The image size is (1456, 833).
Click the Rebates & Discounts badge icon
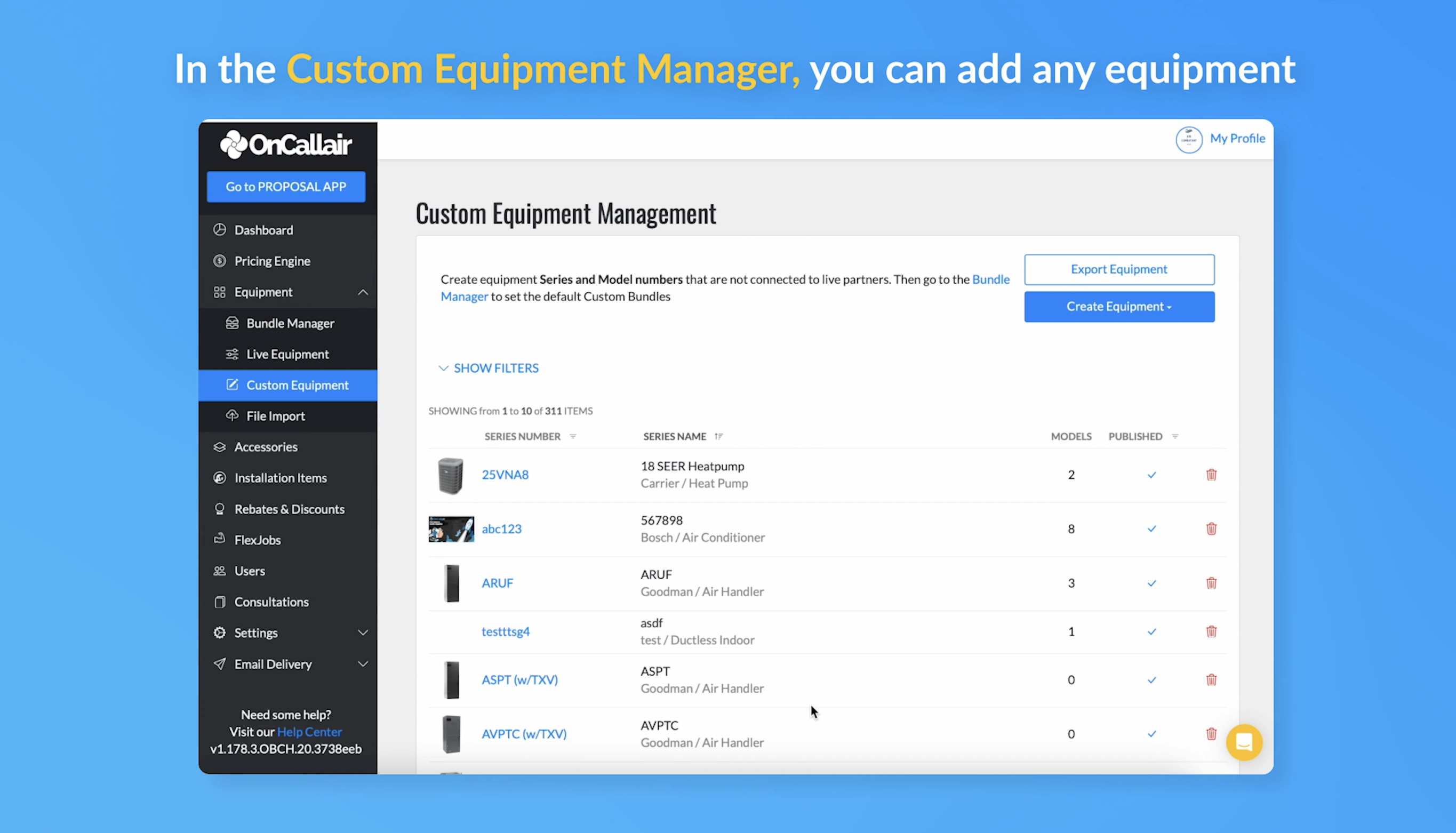[220, 509]
